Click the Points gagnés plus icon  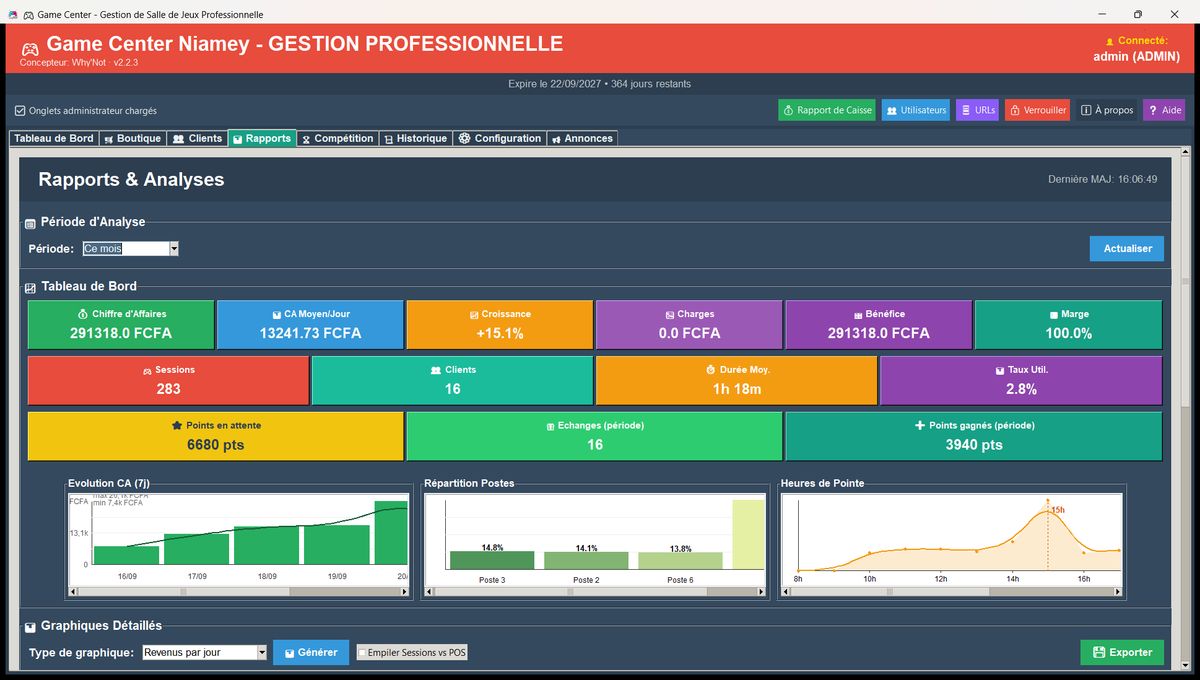pos(920,425)
